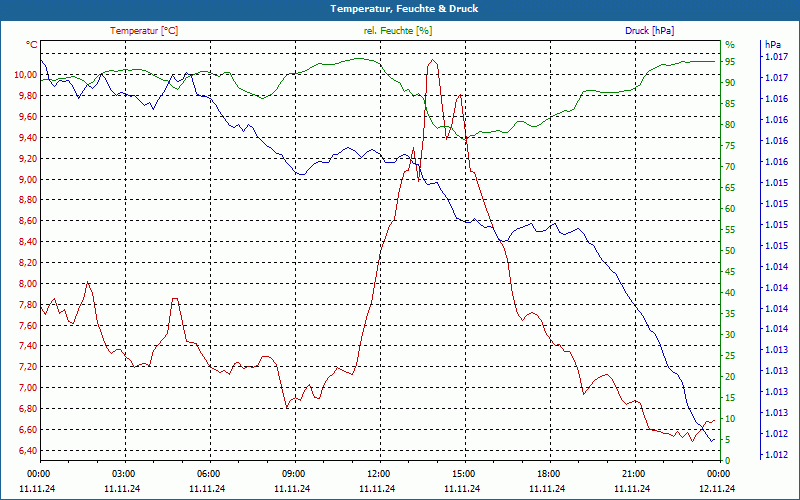The image size is (800, 500).
Task: Click the 6,60 temperature axis label
Action: (x=28, y=430)
